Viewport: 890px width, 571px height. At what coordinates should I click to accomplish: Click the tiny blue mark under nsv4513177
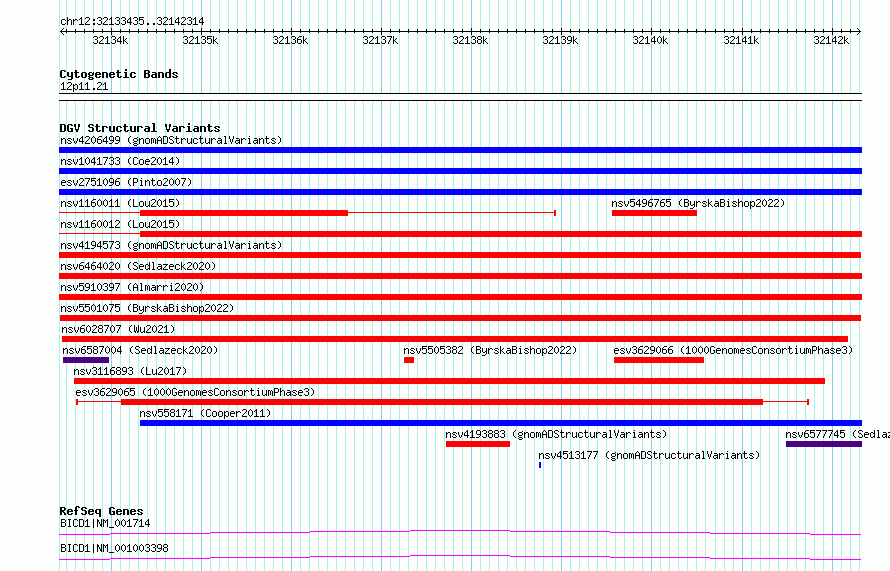coord(540,465)
